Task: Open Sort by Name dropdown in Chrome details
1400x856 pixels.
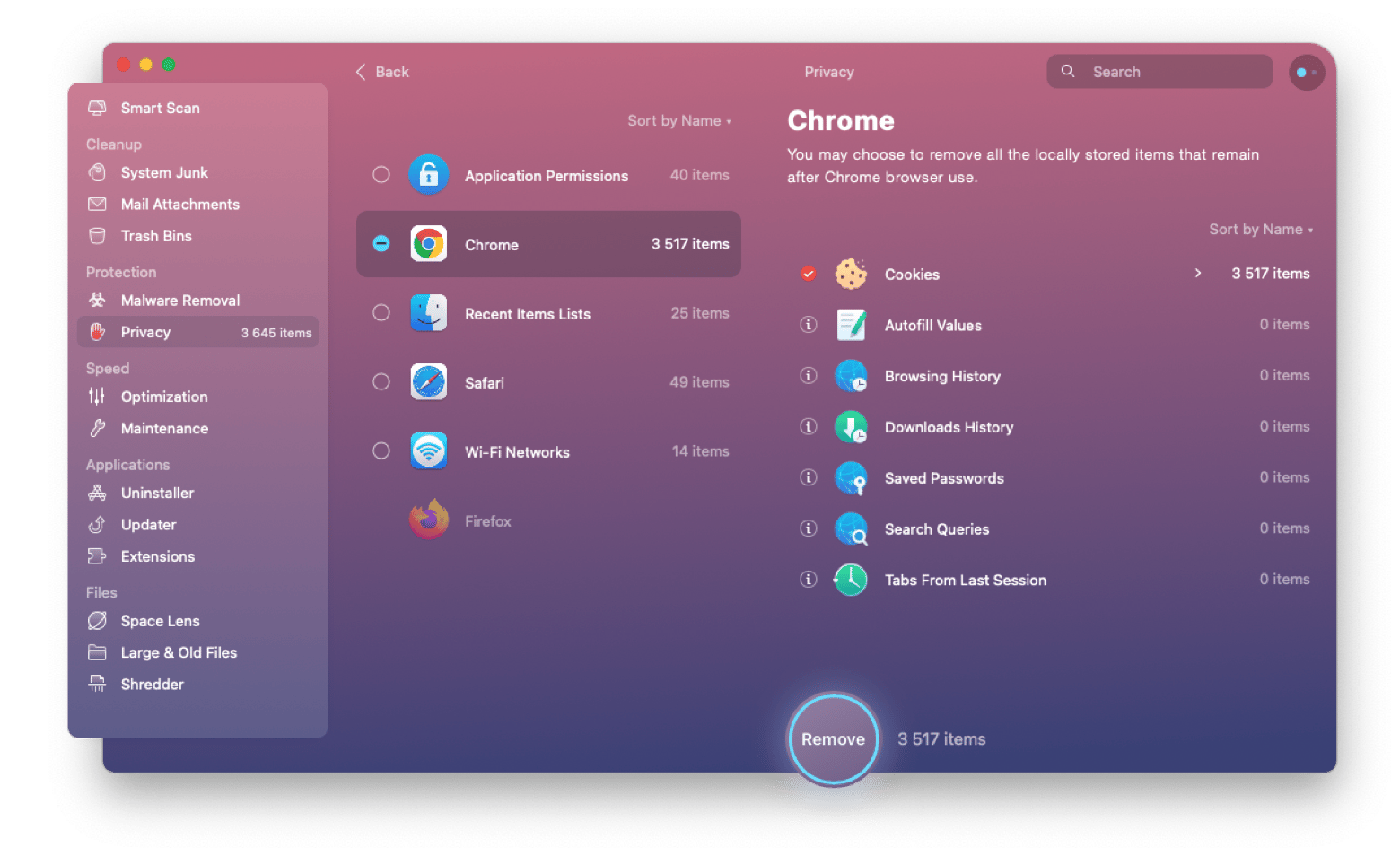Action: [x=1261, y=230]
